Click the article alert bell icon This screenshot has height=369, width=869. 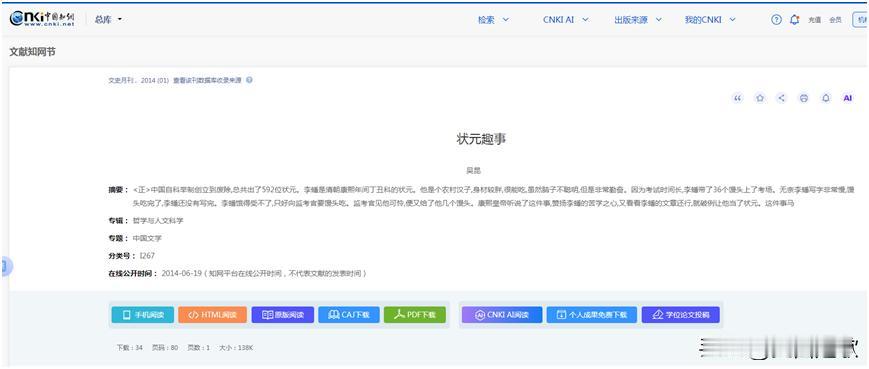[826, 98]
